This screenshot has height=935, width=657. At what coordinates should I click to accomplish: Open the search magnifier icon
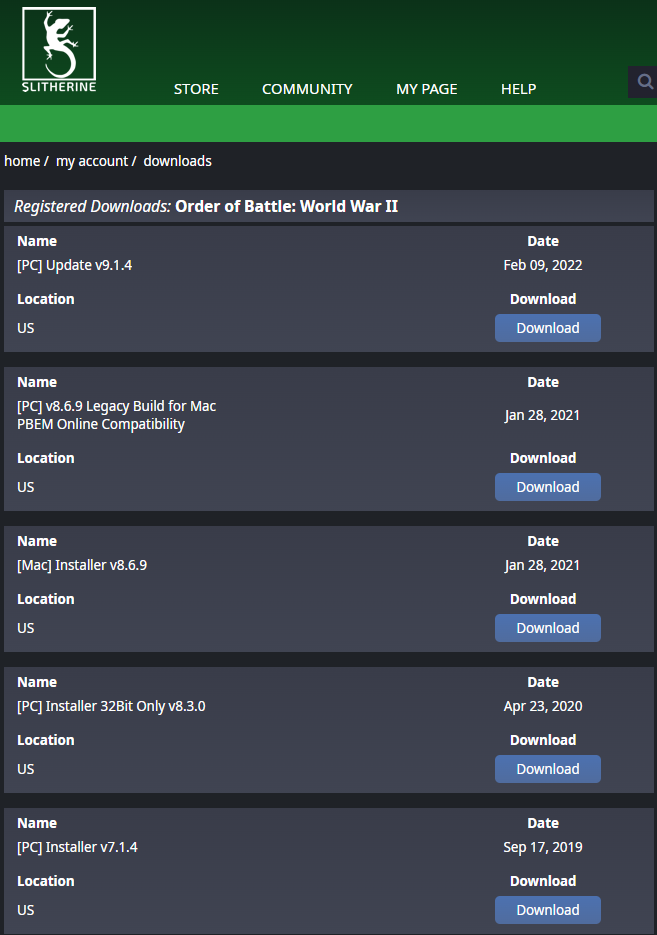[644, 82]
